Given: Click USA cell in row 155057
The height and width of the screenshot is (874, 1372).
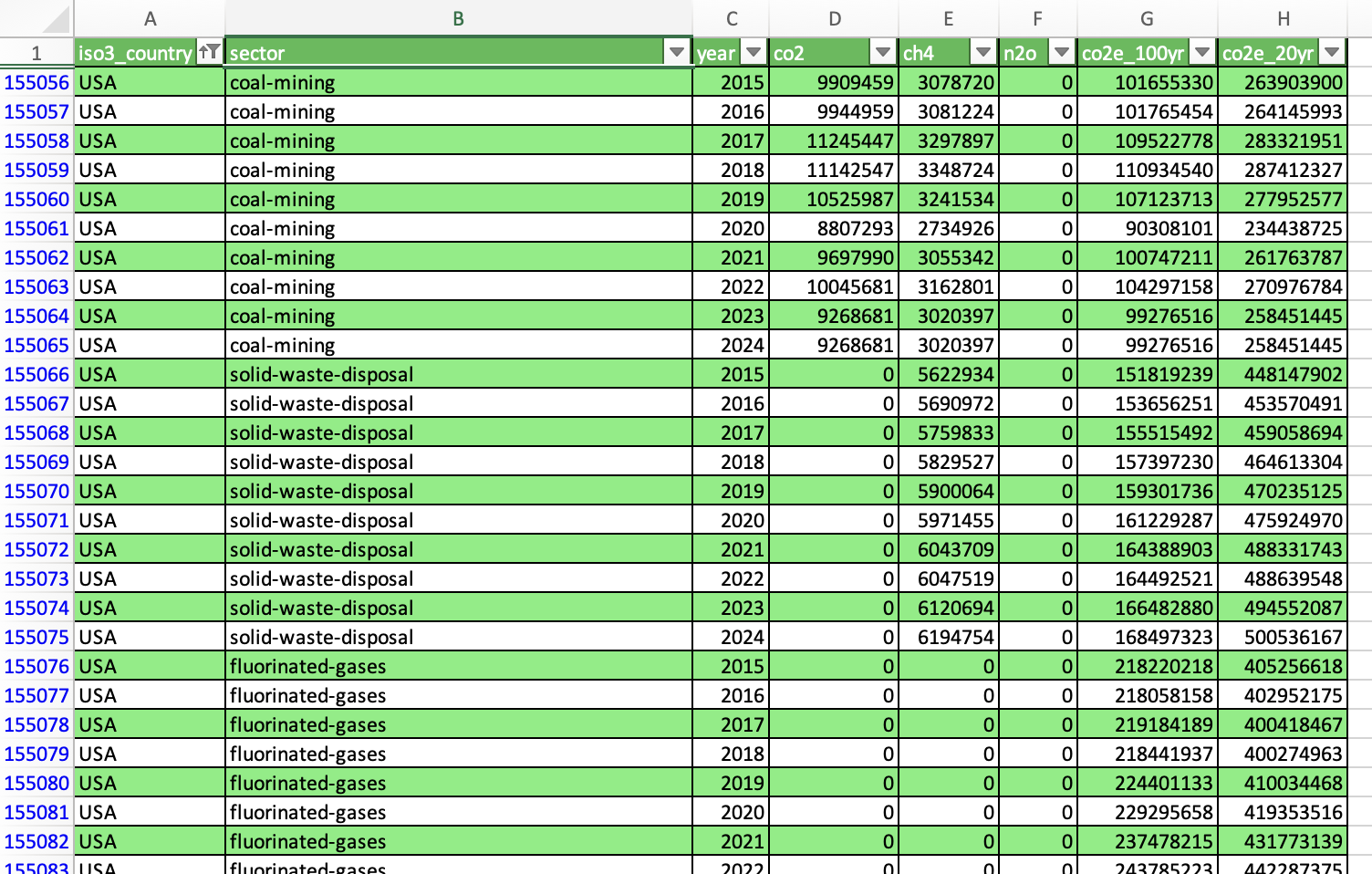Looking at the screenshot, I should [x=150, y=111].
